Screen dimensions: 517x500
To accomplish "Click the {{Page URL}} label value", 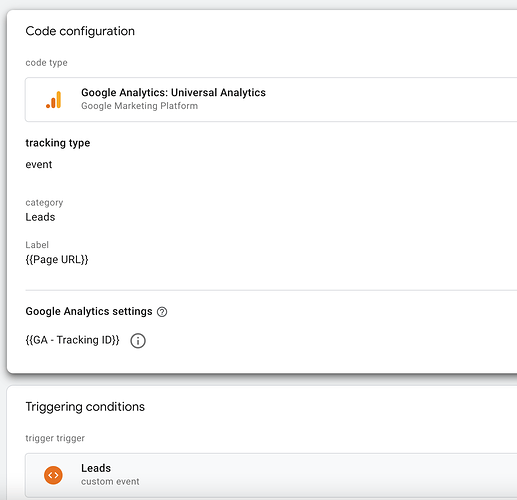I will 57,260.
